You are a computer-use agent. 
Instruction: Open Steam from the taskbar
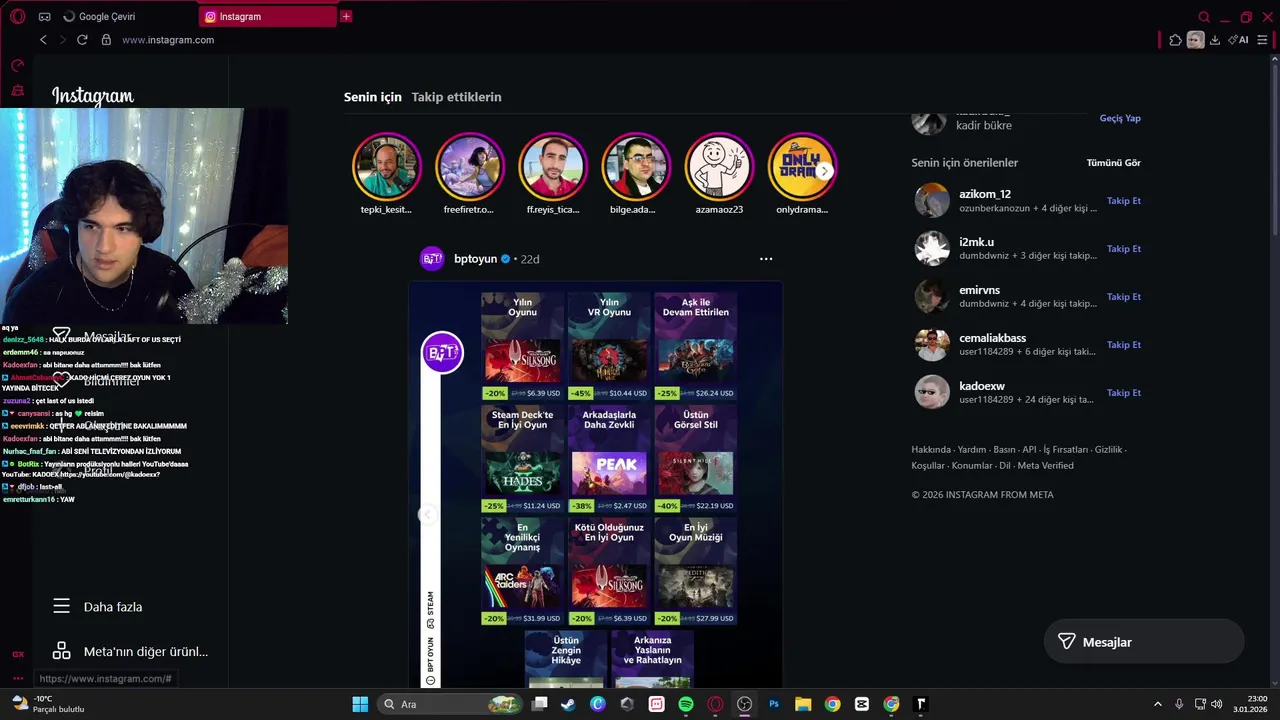click(x=568, y=704)
